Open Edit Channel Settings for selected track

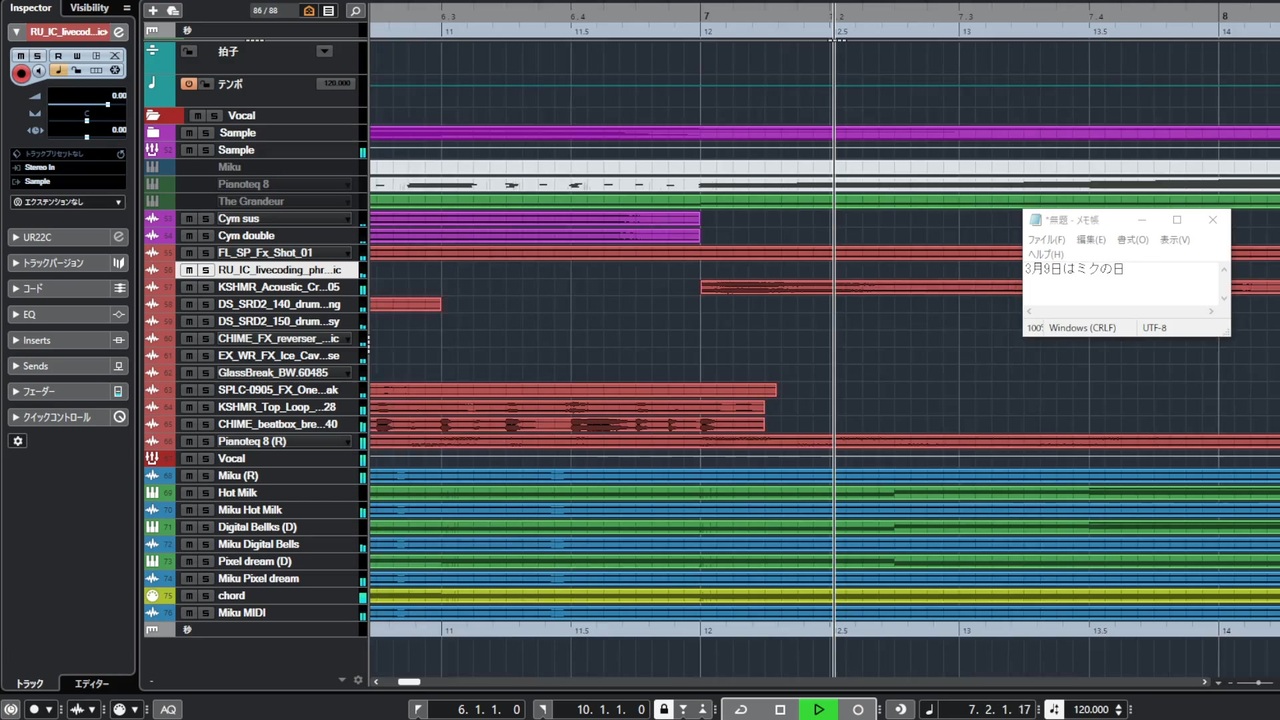(x=118, y=32)
